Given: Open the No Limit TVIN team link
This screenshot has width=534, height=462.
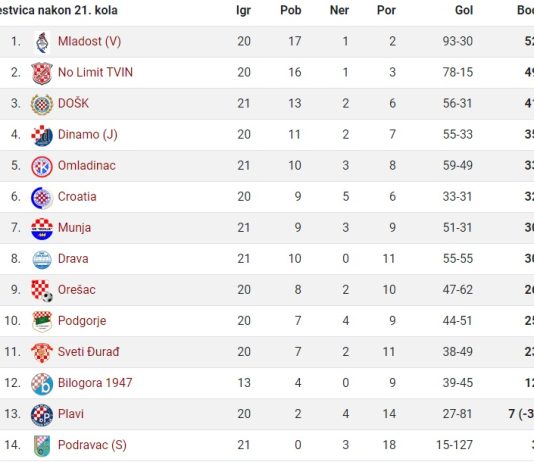Looking at the screenshot, I should point(95,72).
